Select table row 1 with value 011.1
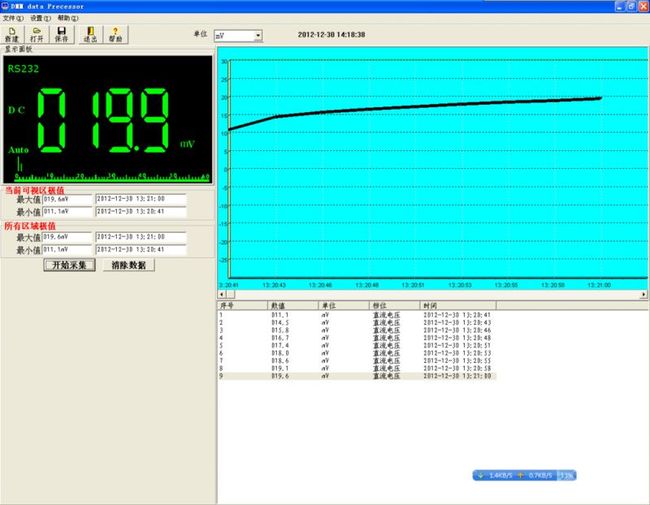The height and width of the screenshot is (505, 650). coord(357,315)
